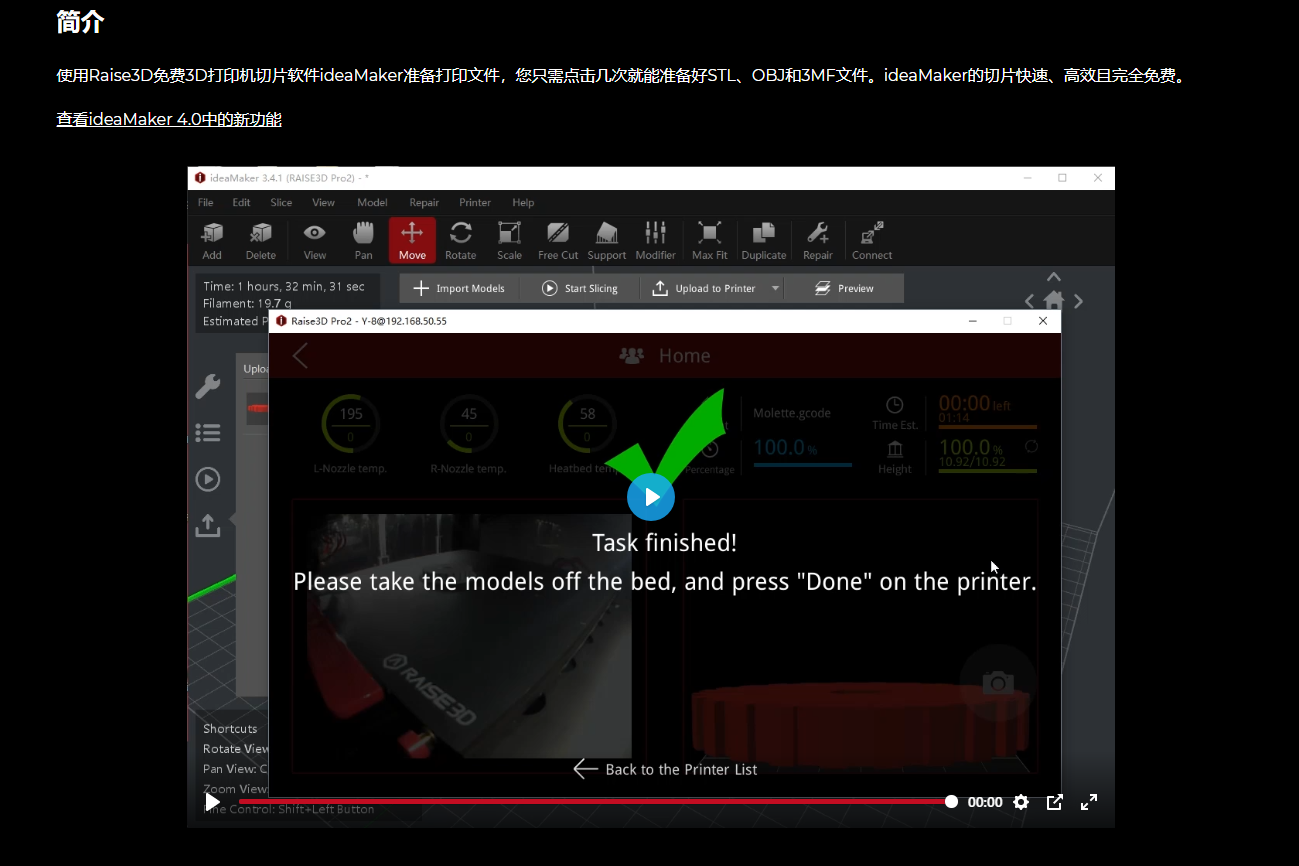Screen dimensions: 1299x866
Task: Open the Slice menu
Action: click(281, 202)
